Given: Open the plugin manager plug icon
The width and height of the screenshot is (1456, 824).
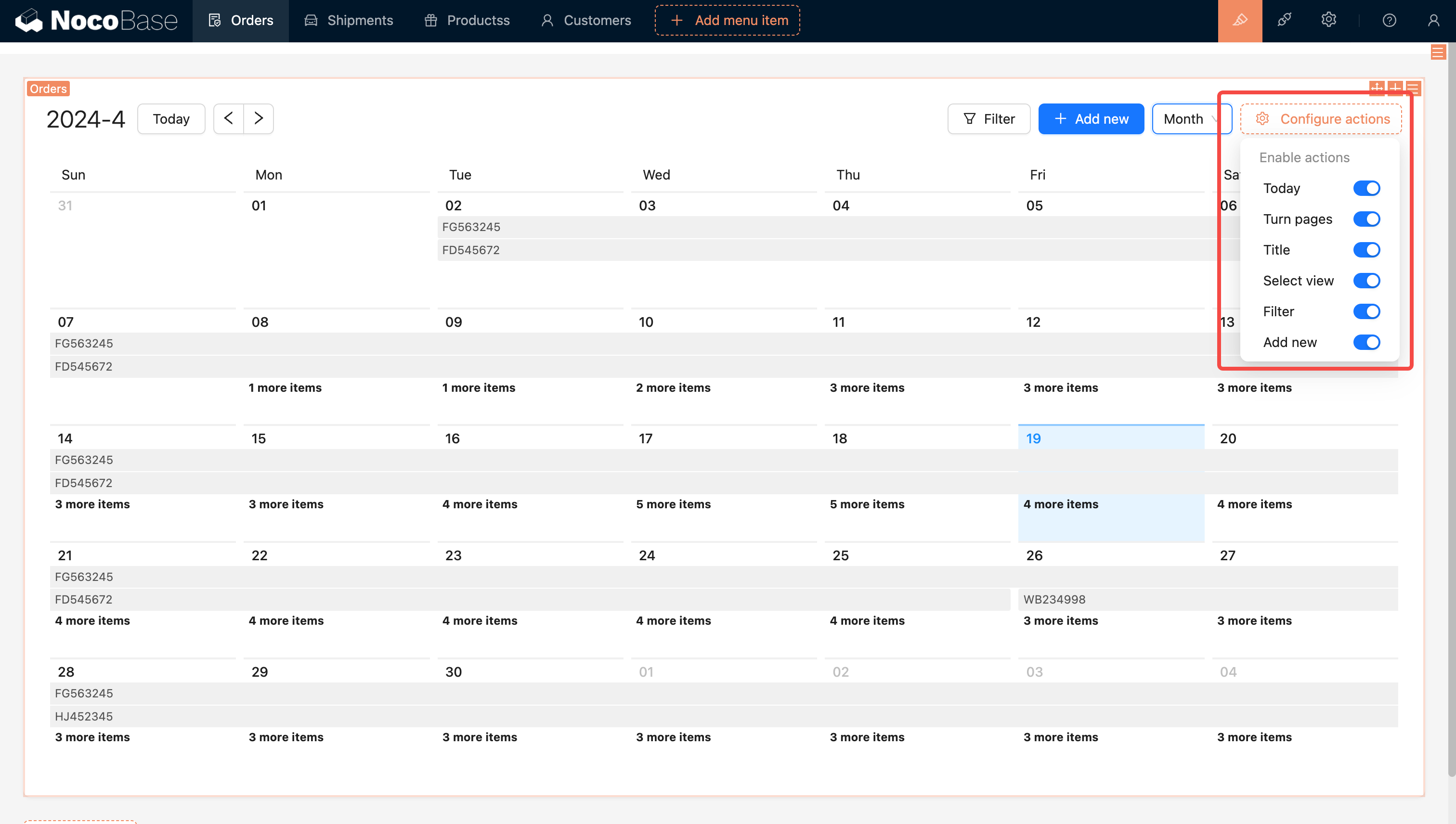Looking at the screenshot, I should (1284, 20).
